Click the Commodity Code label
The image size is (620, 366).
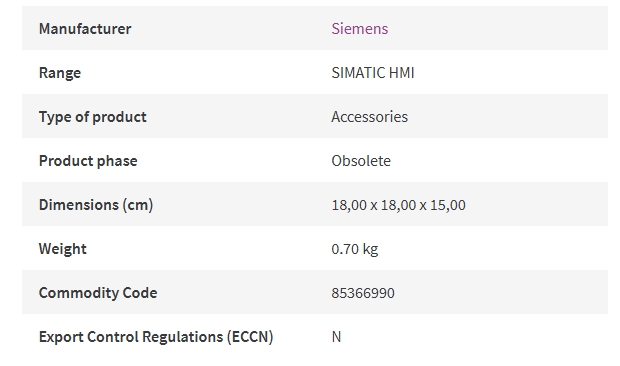coord(98,292)
